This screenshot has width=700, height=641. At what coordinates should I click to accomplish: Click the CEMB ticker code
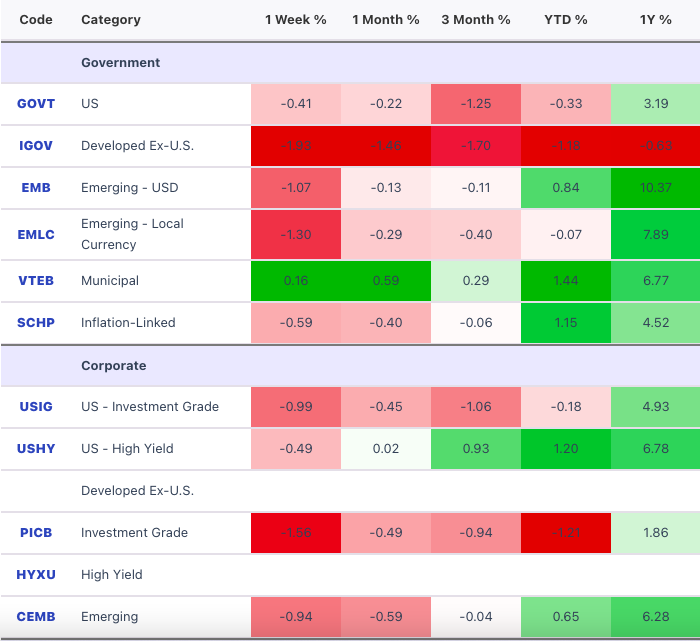click(x=36, y=616)
